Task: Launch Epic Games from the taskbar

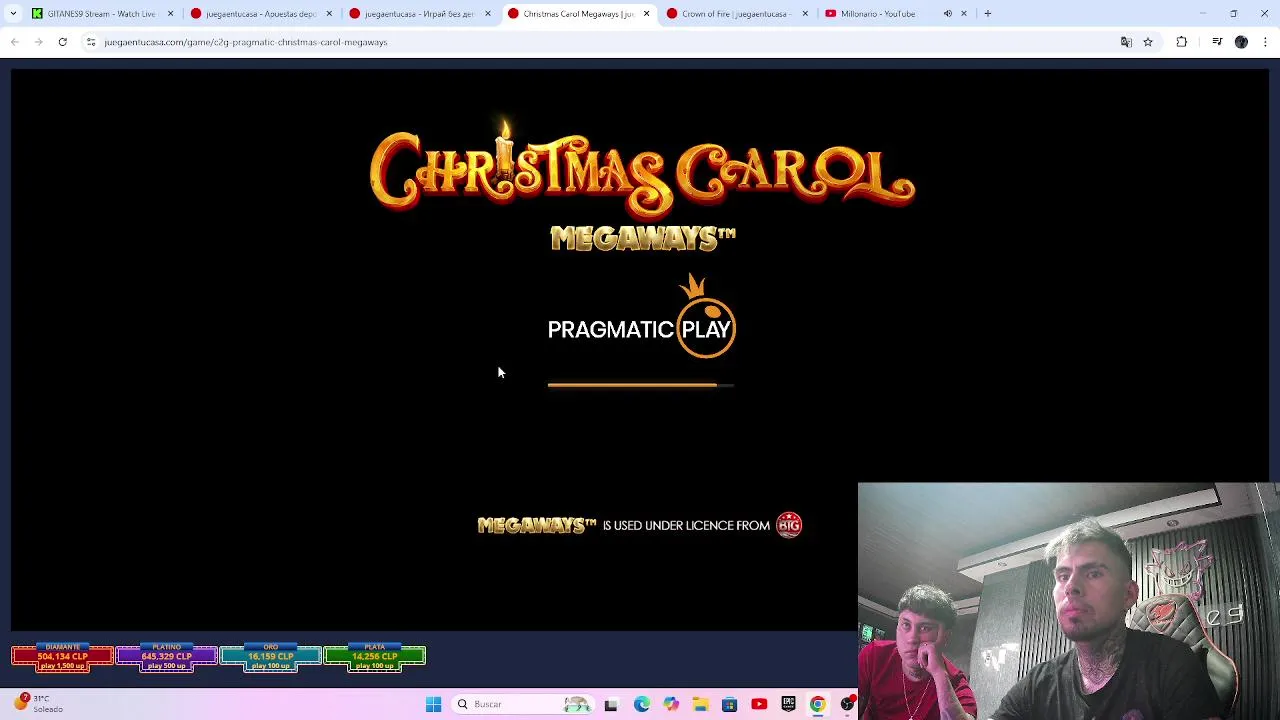Action: (x=788, y=704)
